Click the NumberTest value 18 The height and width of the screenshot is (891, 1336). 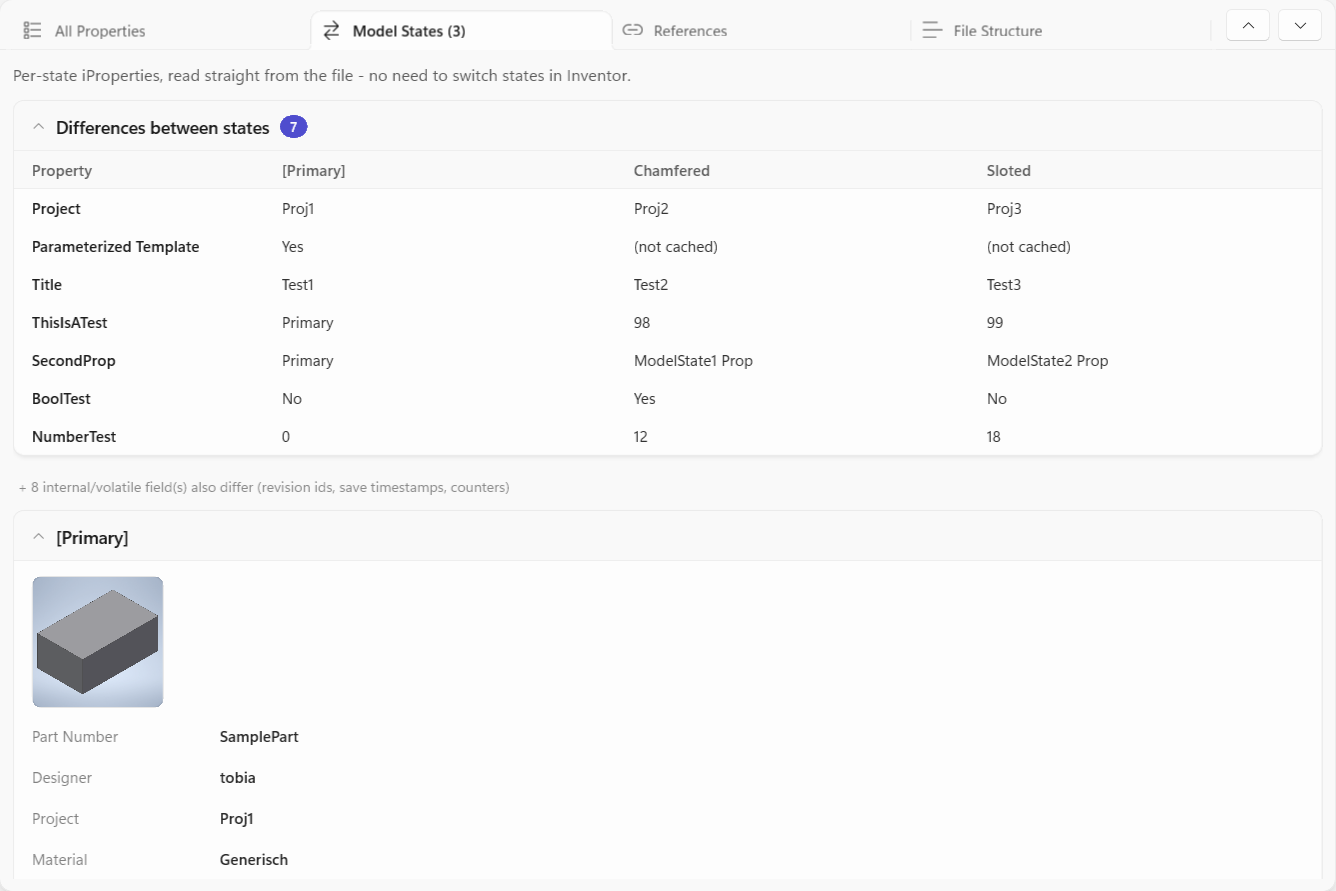click(x=994, y=437)
